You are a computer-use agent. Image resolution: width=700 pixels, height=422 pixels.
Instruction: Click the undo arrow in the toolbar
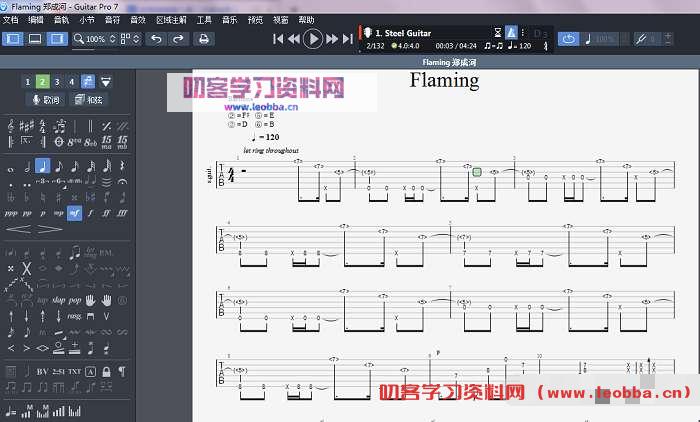(155, 39)
